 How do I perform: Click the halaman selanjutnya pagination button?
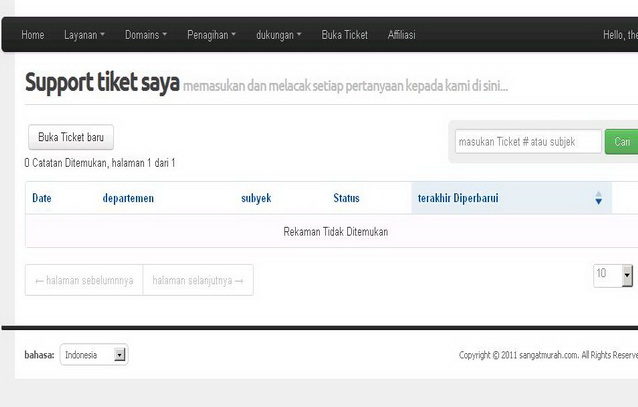[x=198, y=280]
